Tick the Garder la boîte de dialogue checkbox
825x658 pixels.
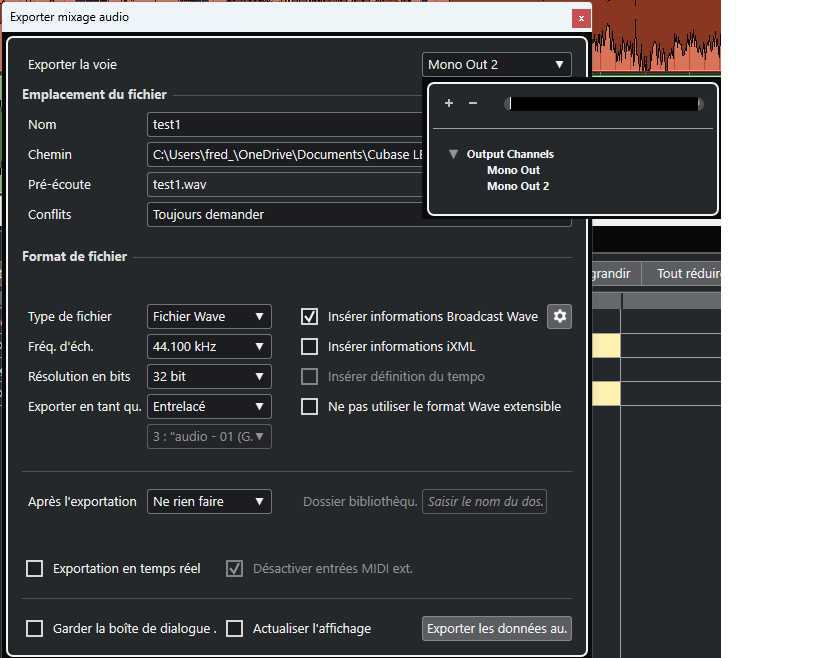point(35,629)
